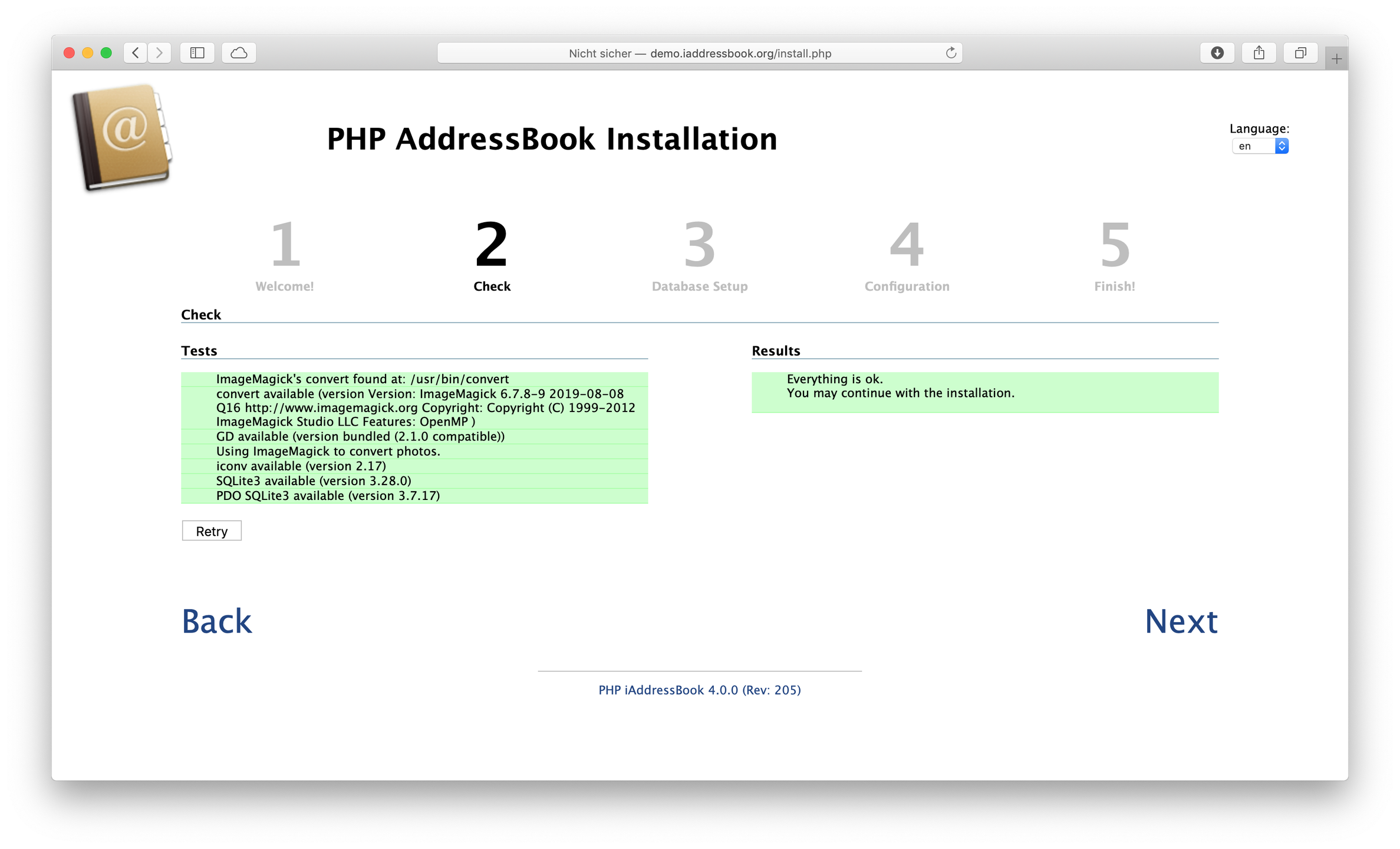This screenshot has height=849, width=1400.
Task: Close the Safari window
Action: click(x=69, y=53)
